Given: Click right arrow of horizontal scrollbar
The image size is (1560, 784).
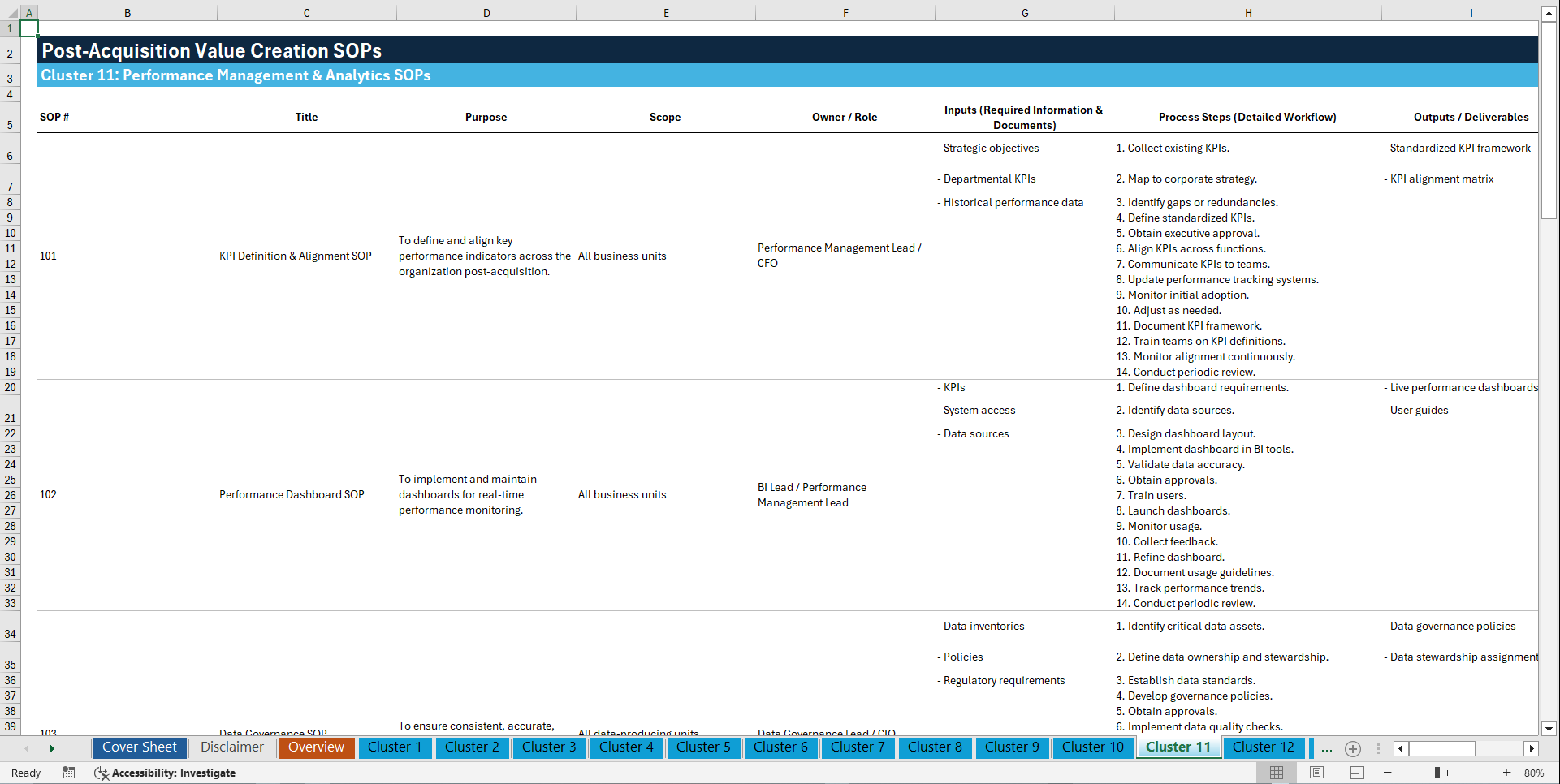Looking at the screenshot, I should (x=1532, y=748).
